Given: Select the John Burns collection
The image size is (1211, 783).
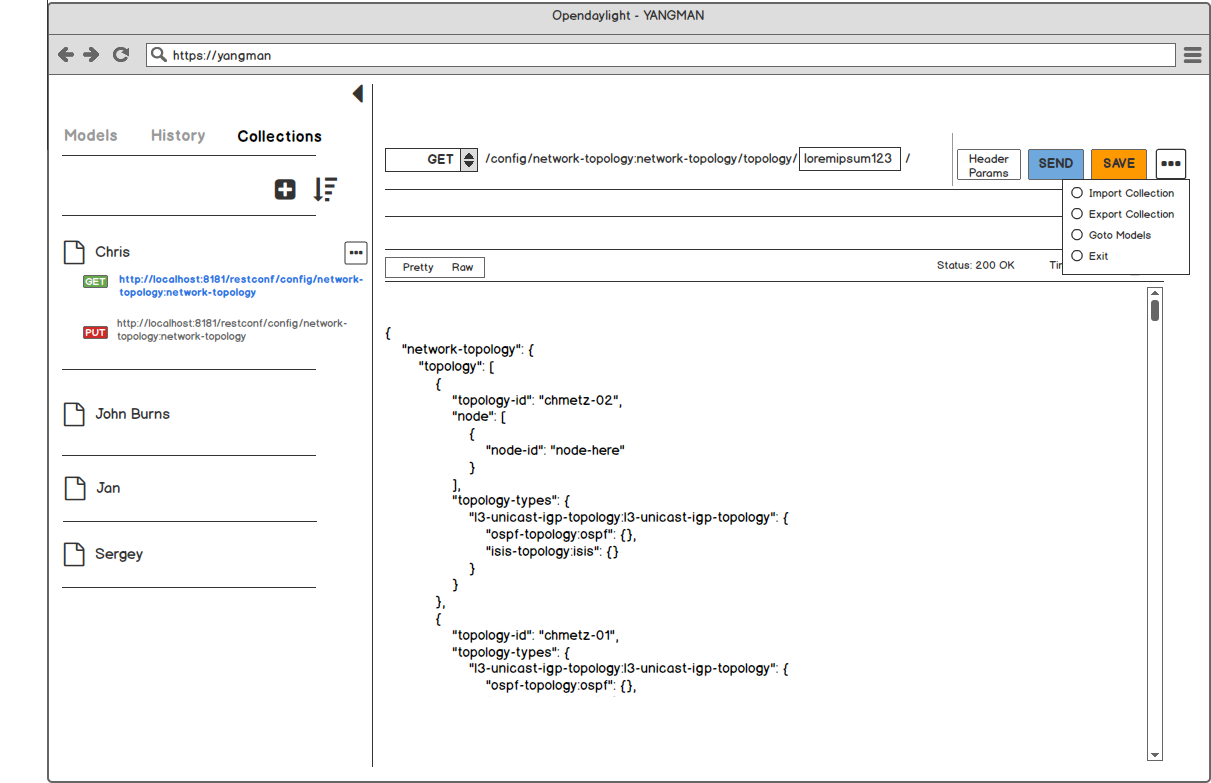Looking at the screenshot, I should (x=132, y=414).
